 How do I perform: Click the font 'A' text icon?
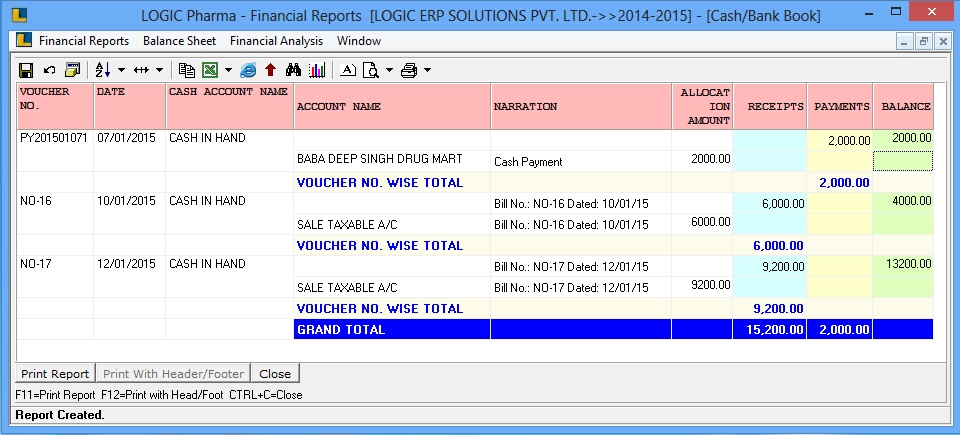click(x=347, y=70)
